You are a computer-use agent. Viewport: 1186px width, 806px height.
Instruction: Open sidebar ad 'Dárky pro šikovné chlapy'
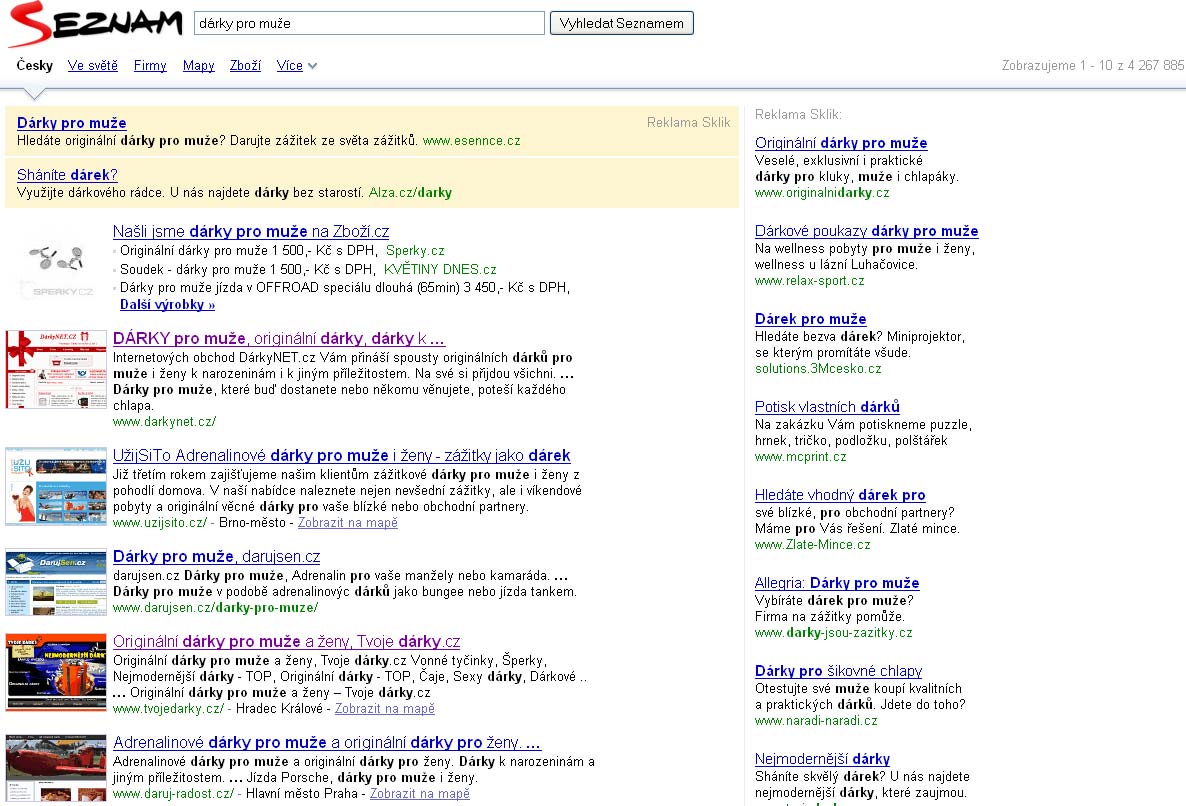(838, 671)
